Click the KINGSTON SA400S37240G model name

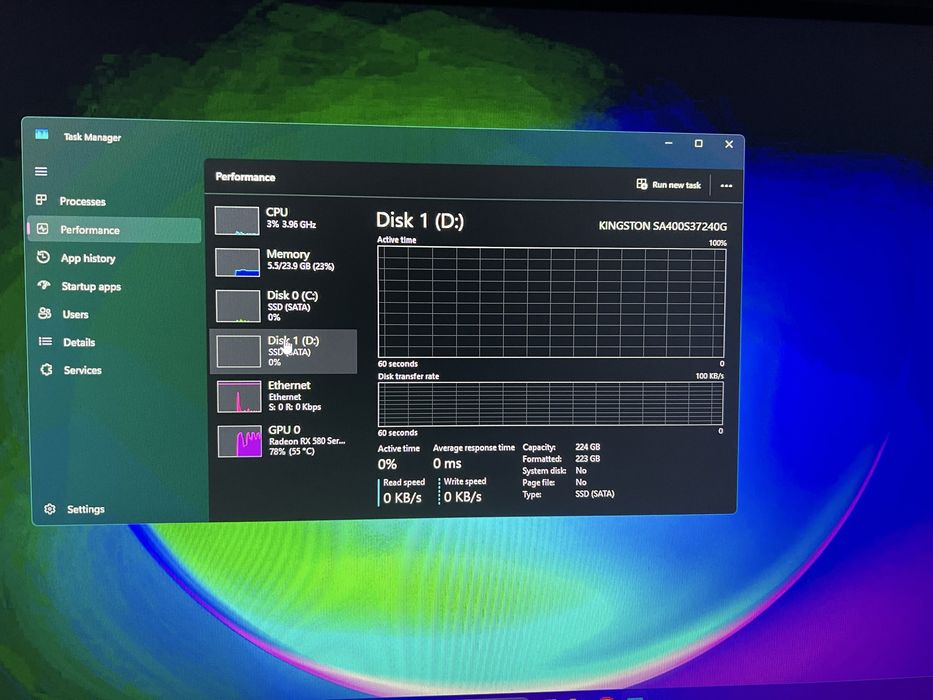[x=662, y=226]
